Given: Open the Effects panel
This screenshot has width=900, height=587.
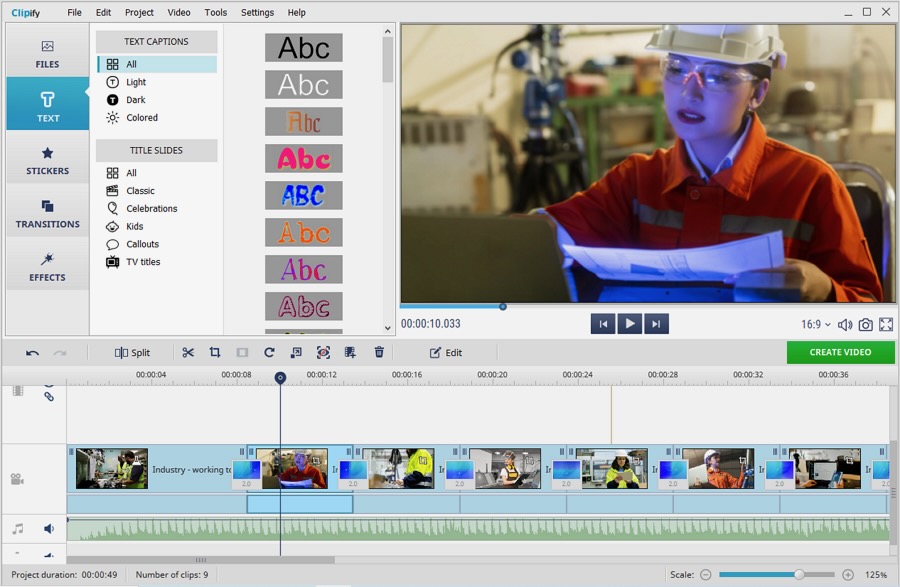Looking at the screenshot, I should pos(47,267).
